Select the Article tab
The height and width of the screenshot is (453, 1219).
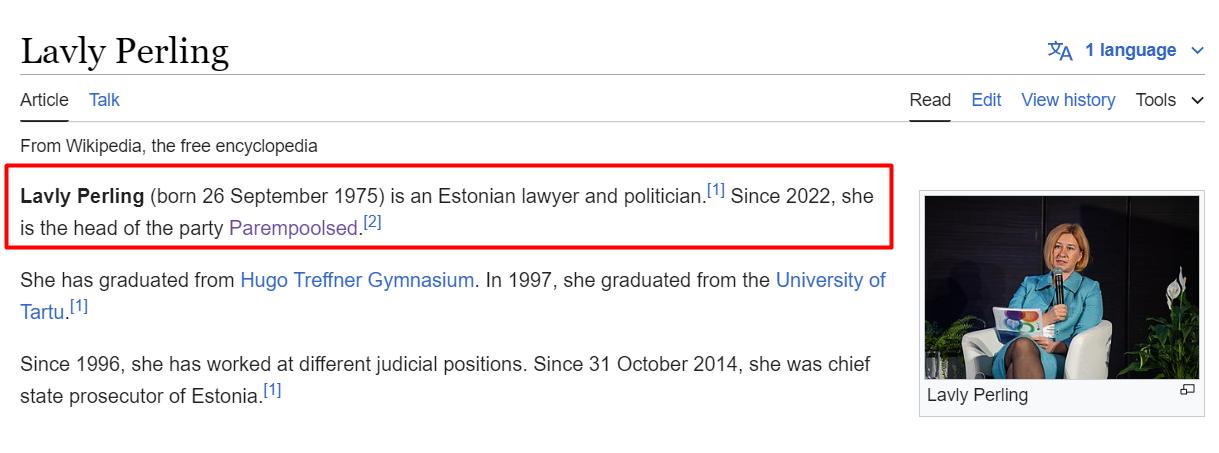coord(44,100)
